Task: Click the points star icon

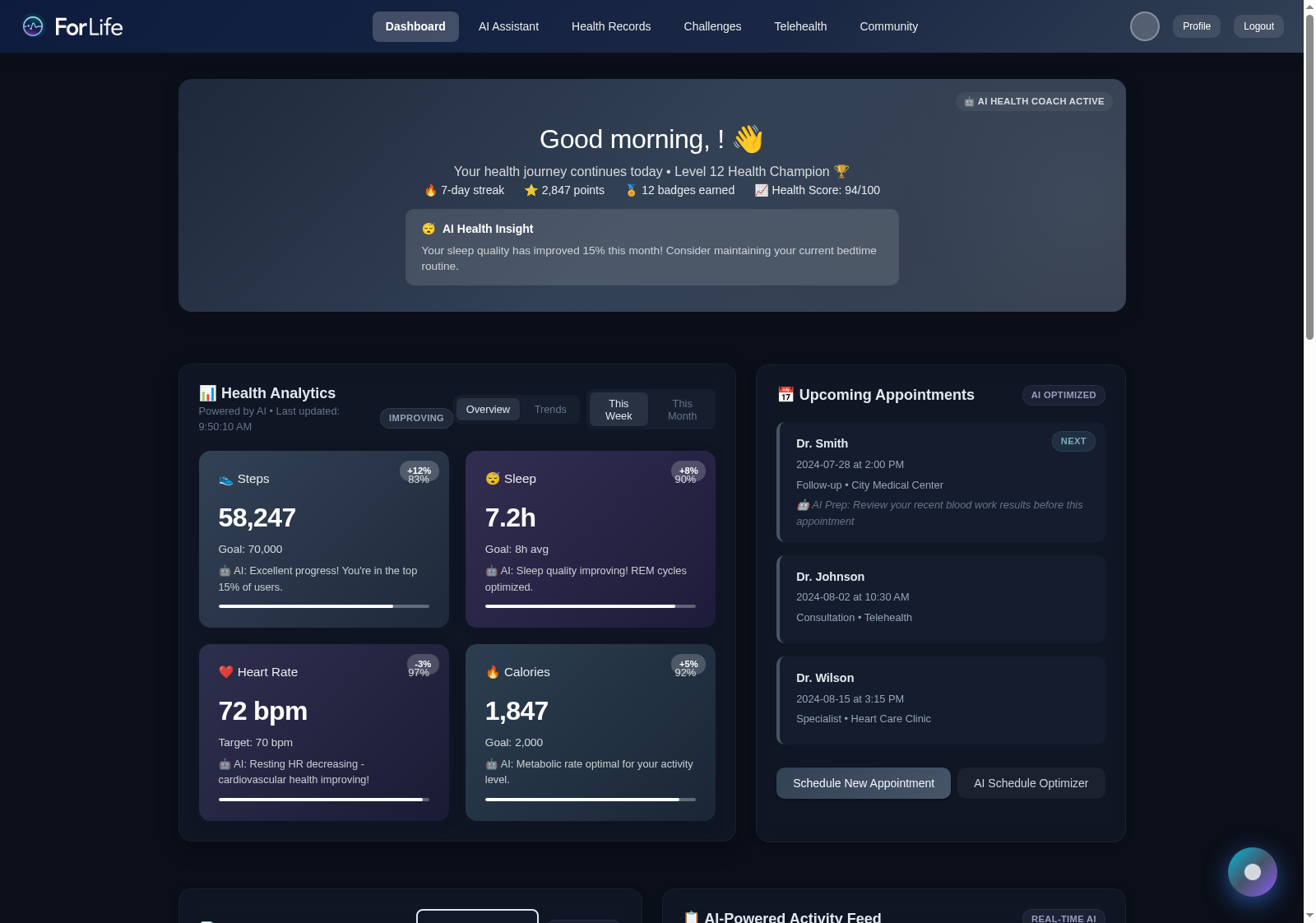Action: coord(531,190)
